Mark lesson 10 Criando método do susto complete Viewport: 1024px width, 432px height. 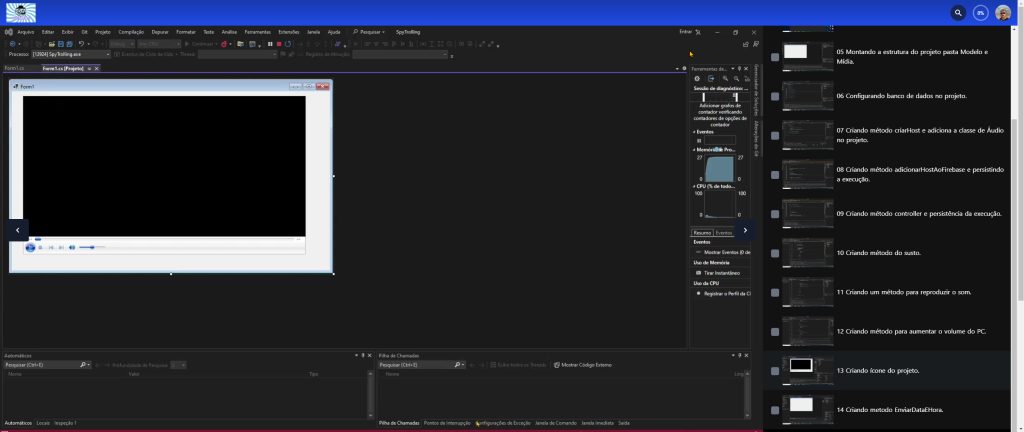tap(775, 253)
